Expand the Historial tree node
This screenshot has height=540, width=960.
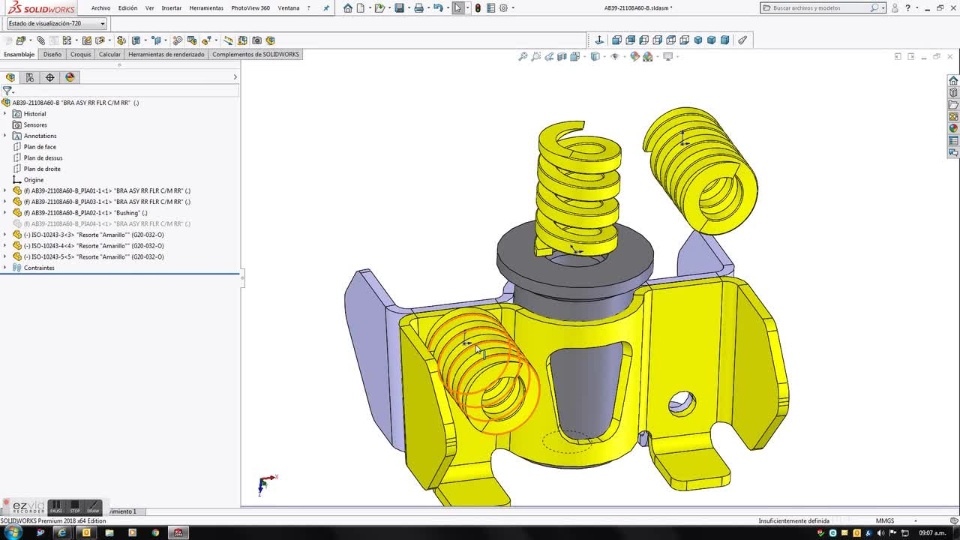click(5, 114)
